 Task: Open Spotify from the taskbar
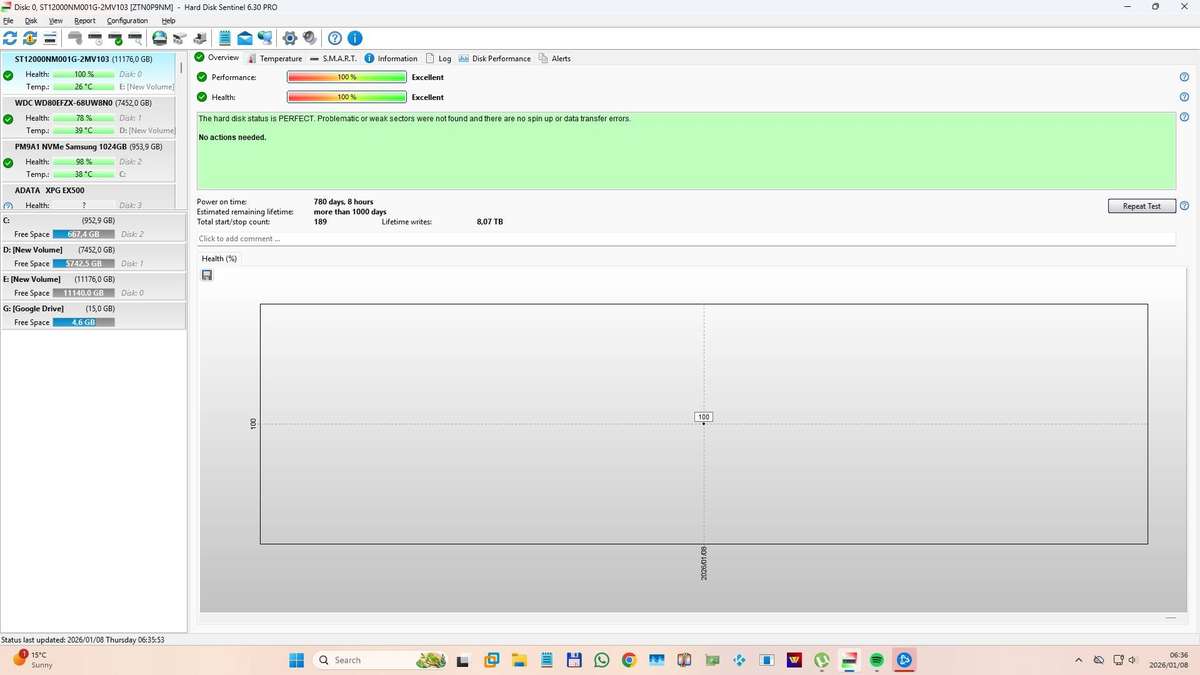click(x=877, y=660)
